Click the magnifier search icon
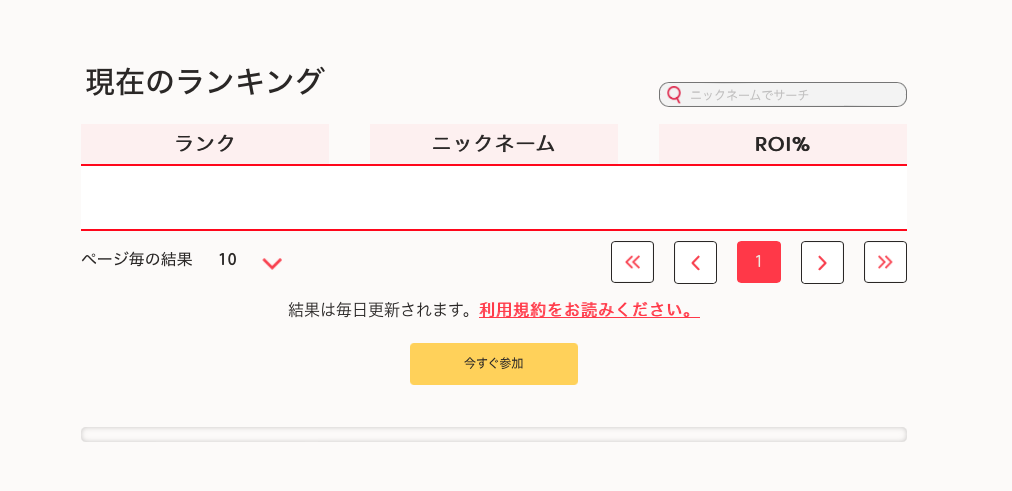 coord(674,95)
